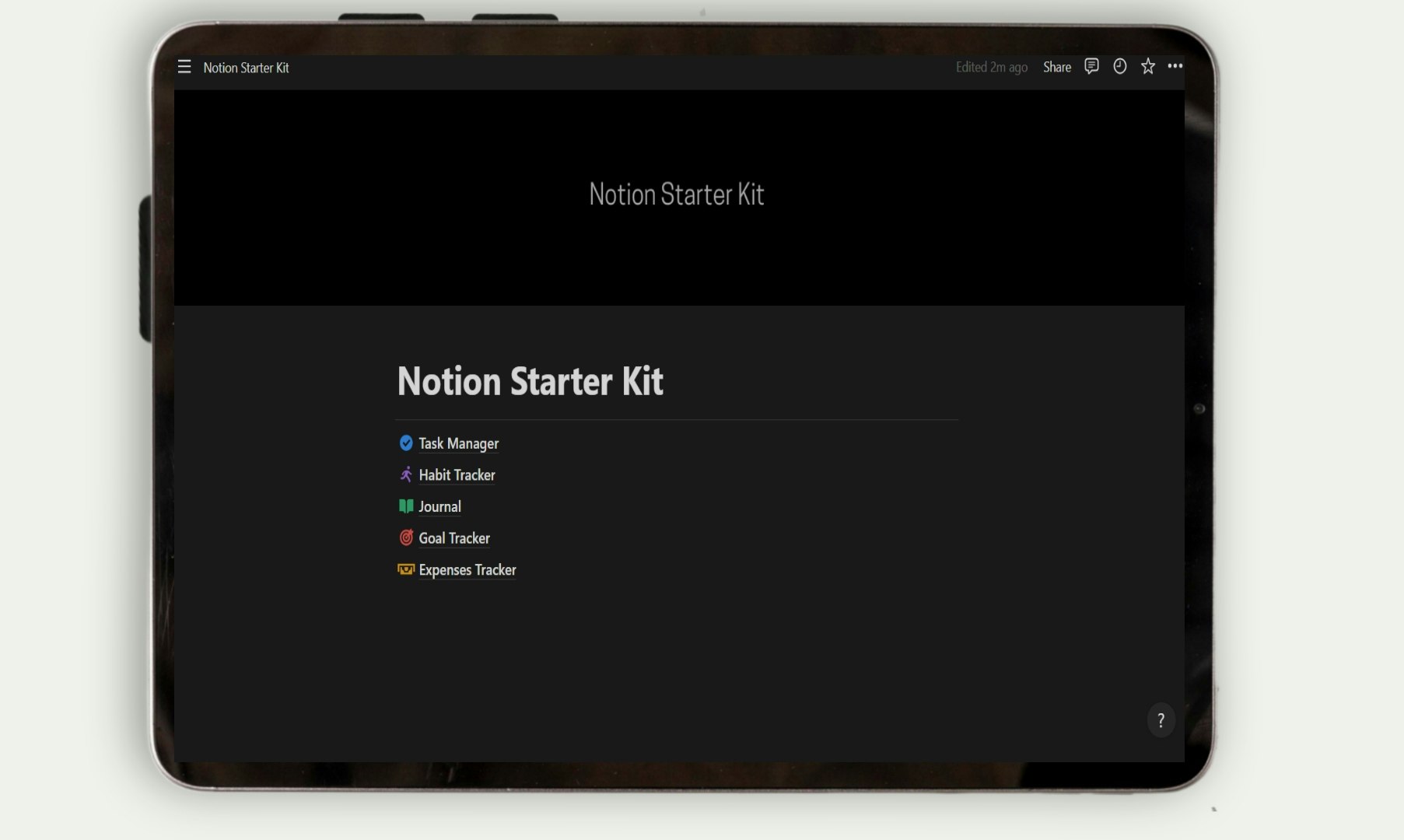Open the comments icon in top bar

coord(1091,66)
